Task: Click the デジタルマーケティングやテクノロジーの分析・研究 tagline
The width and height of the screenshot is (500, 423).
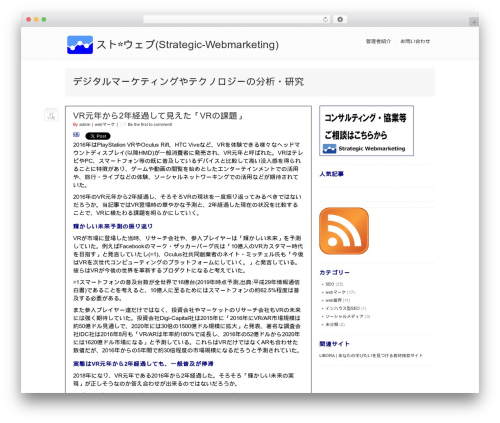Action: tap(188, 82)
